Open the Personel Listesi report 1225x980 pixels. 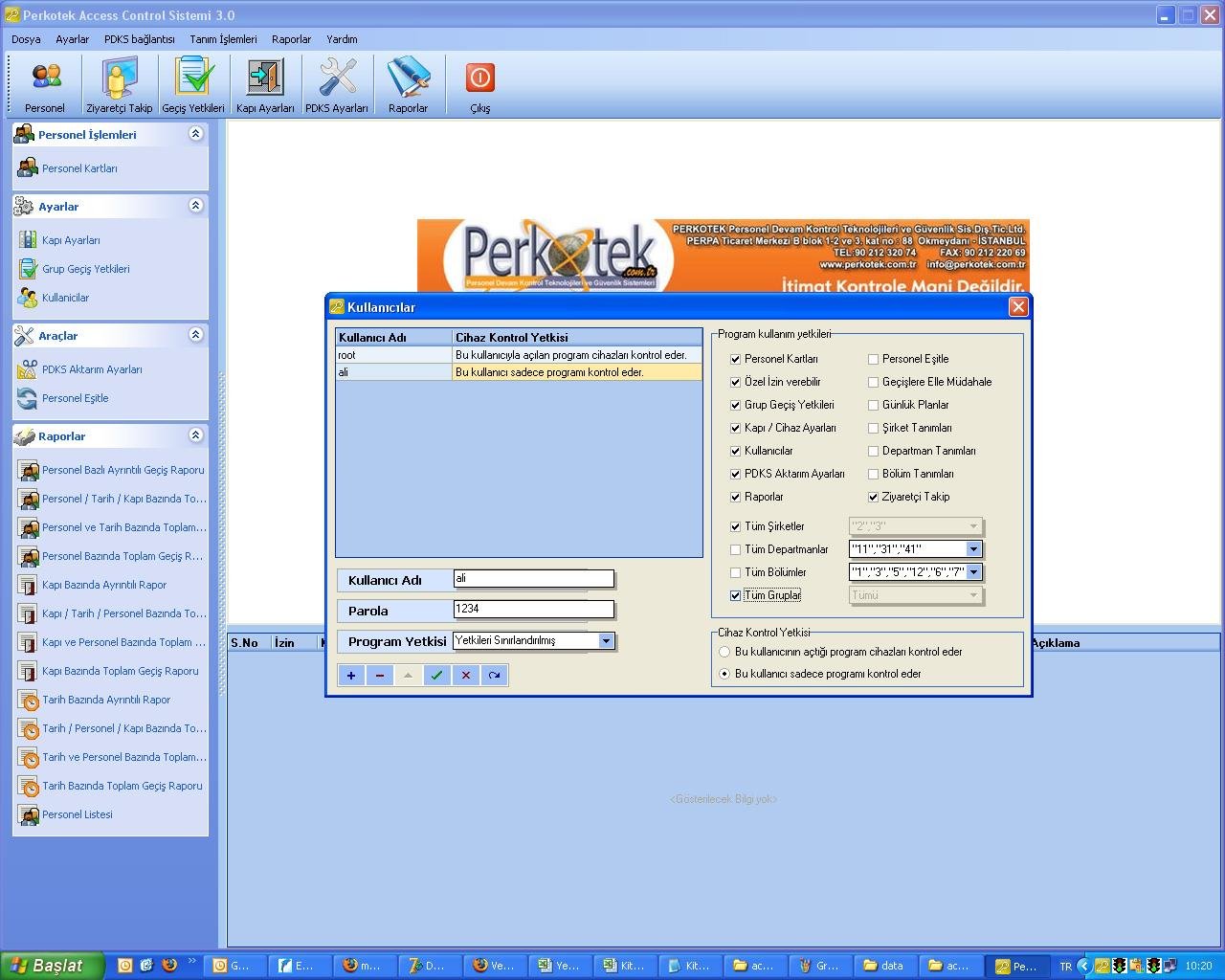[76, 814]
